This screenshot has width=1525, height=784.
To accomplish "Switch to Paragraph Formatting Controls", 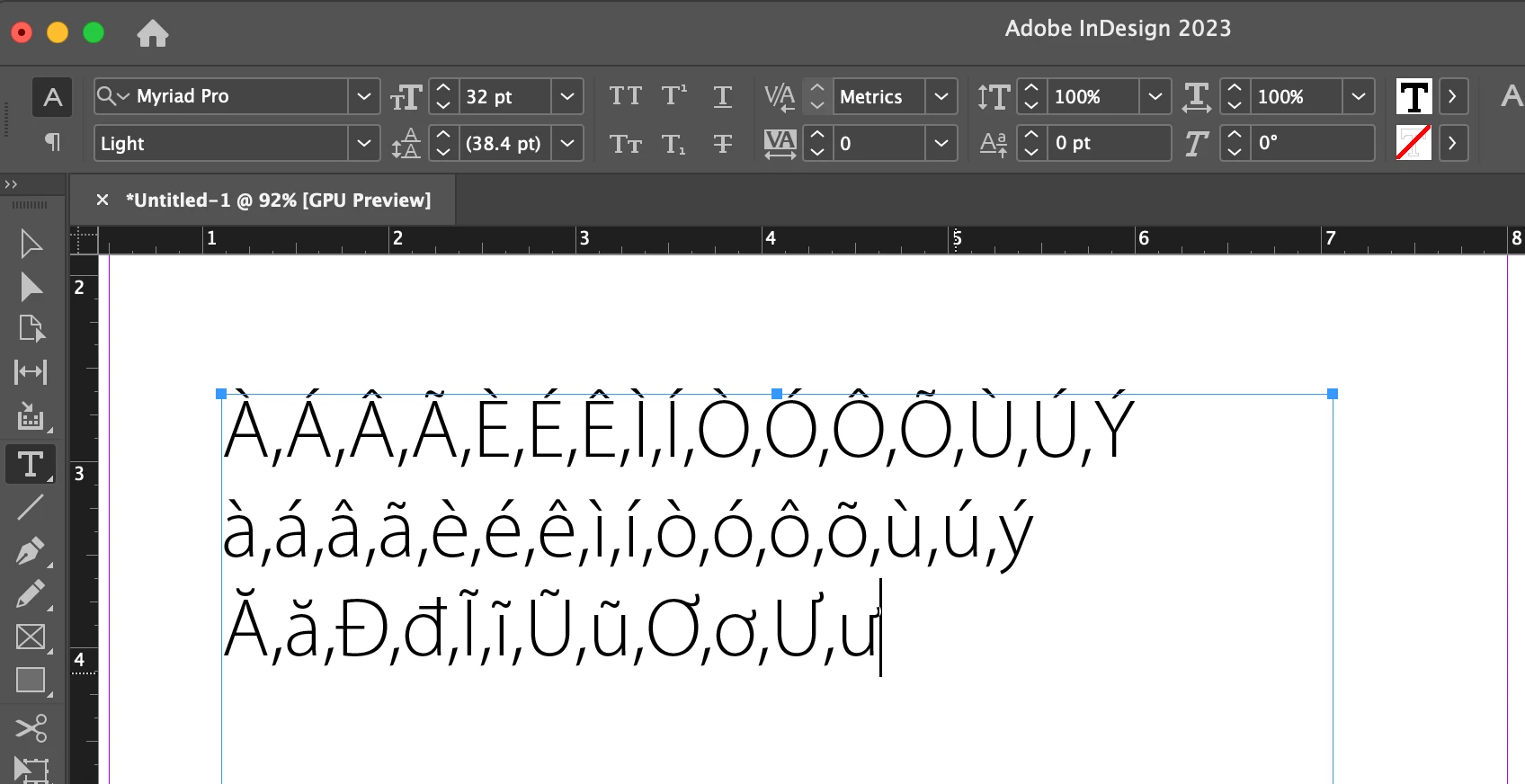I will [52, 142].
